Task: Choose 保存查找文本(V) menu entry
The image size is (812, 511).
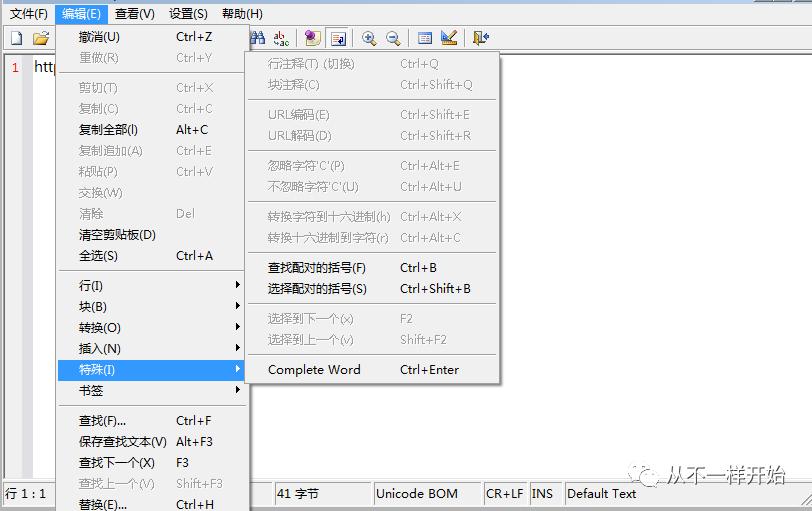Action: (x=151, y=442)
